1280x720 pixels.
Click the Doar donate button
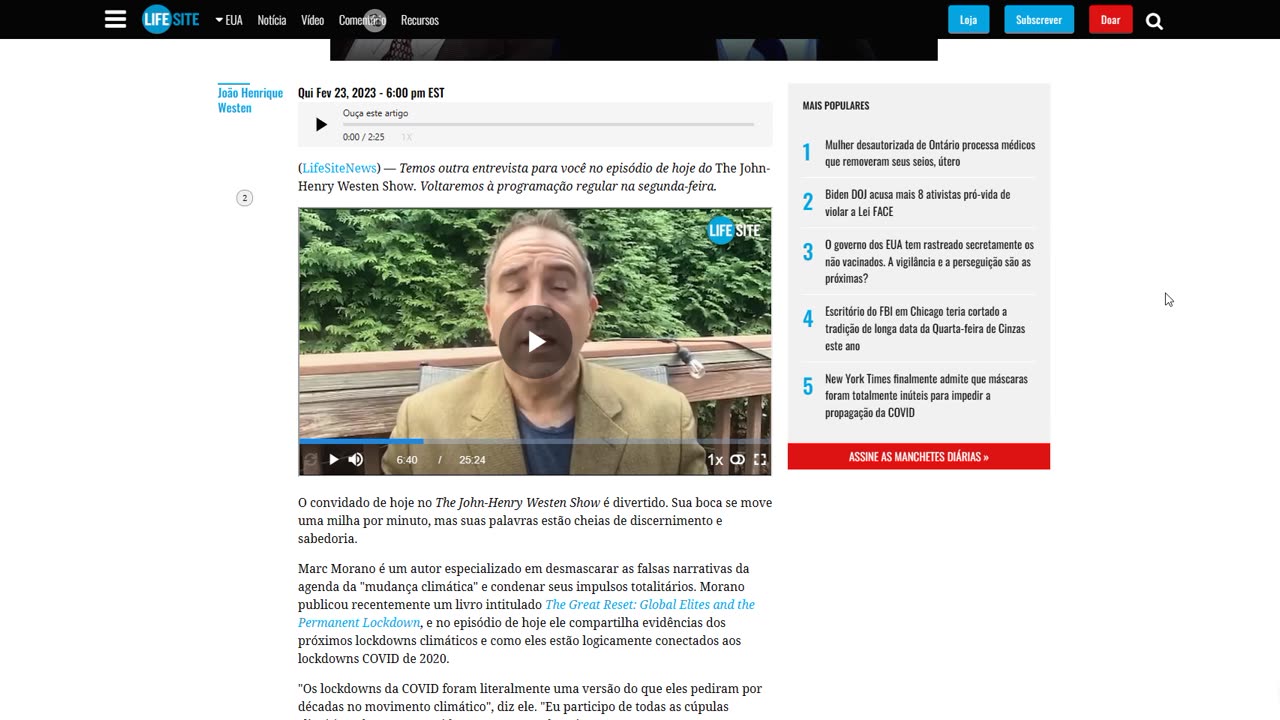pyautogui.click(x=1110, y=20)
